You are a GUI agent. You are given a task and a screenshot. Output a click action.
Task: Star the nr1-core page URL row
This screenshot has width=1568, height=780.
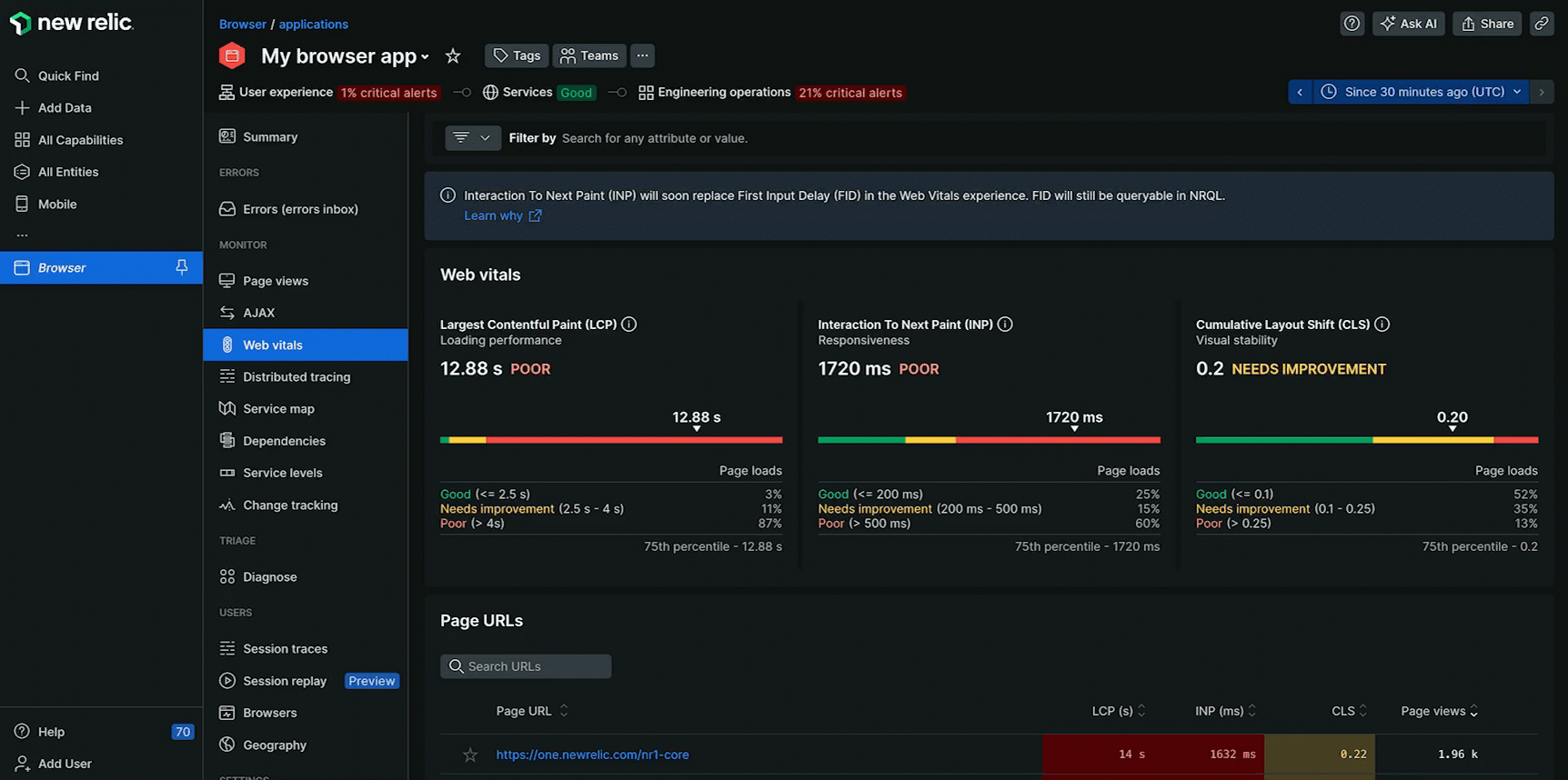[x=470, y=755]
